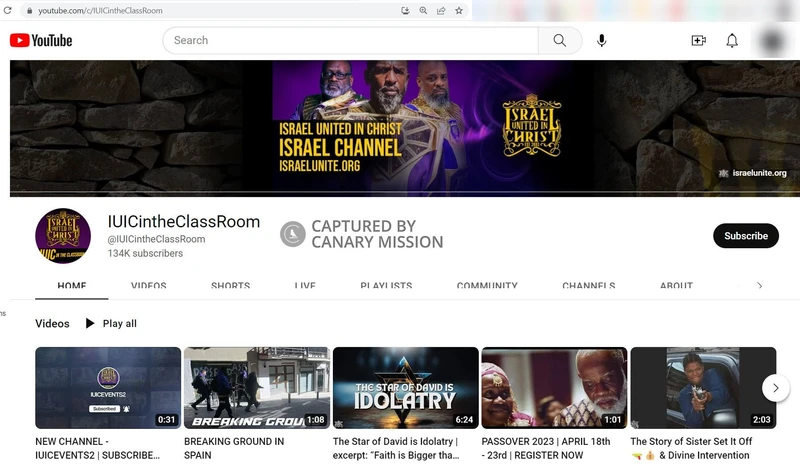Screen dimensions: 800x468
Task: Click the address bar URL
Action: tap(100, 11)
